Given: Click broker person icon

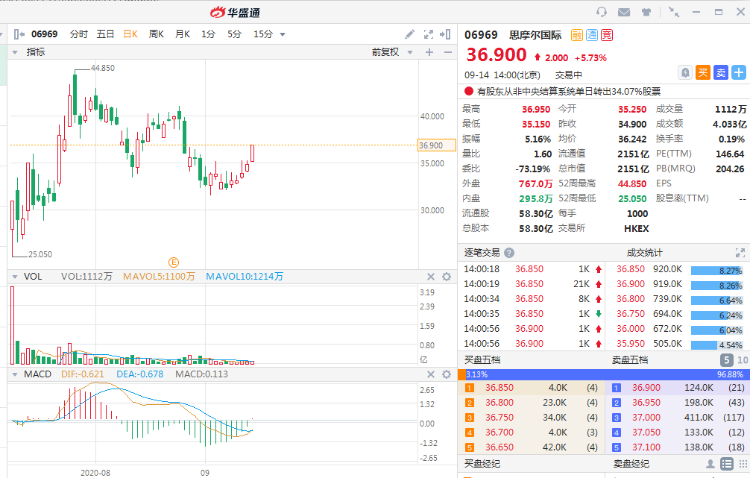Looking at the screenshot, I should 710,464.
